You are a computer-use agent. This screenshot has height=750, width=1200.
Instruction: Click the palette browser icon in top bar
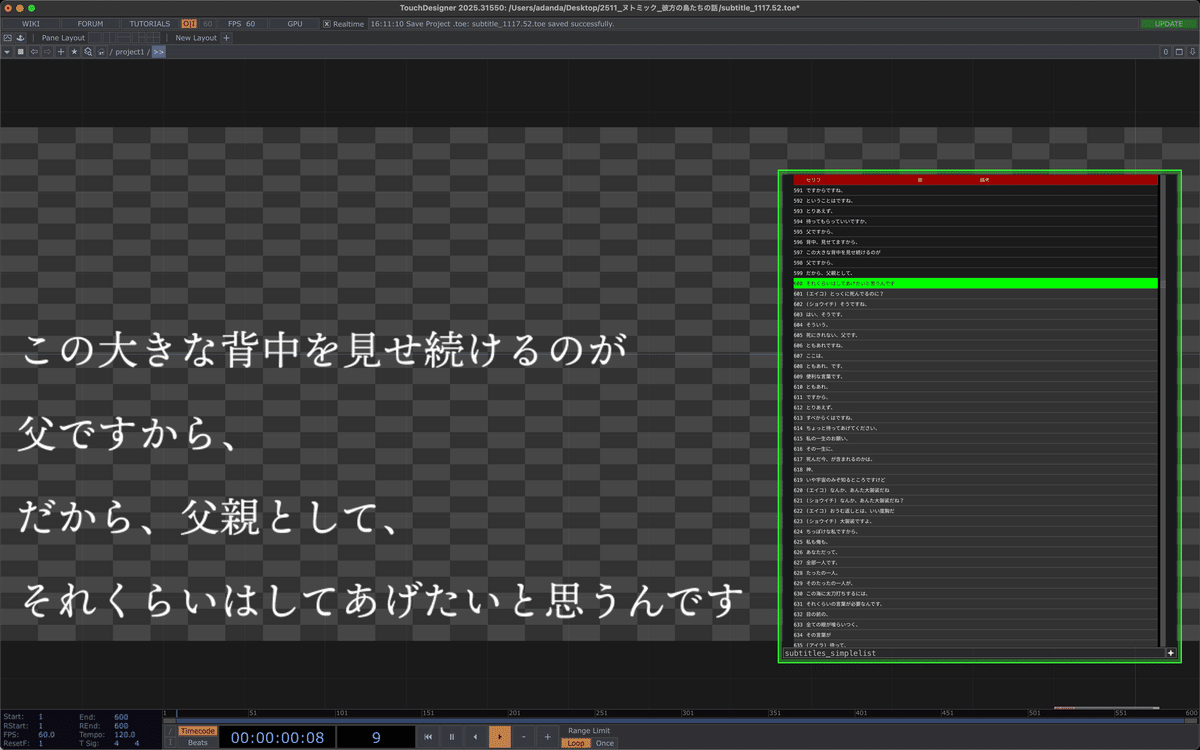pos(20,38)
